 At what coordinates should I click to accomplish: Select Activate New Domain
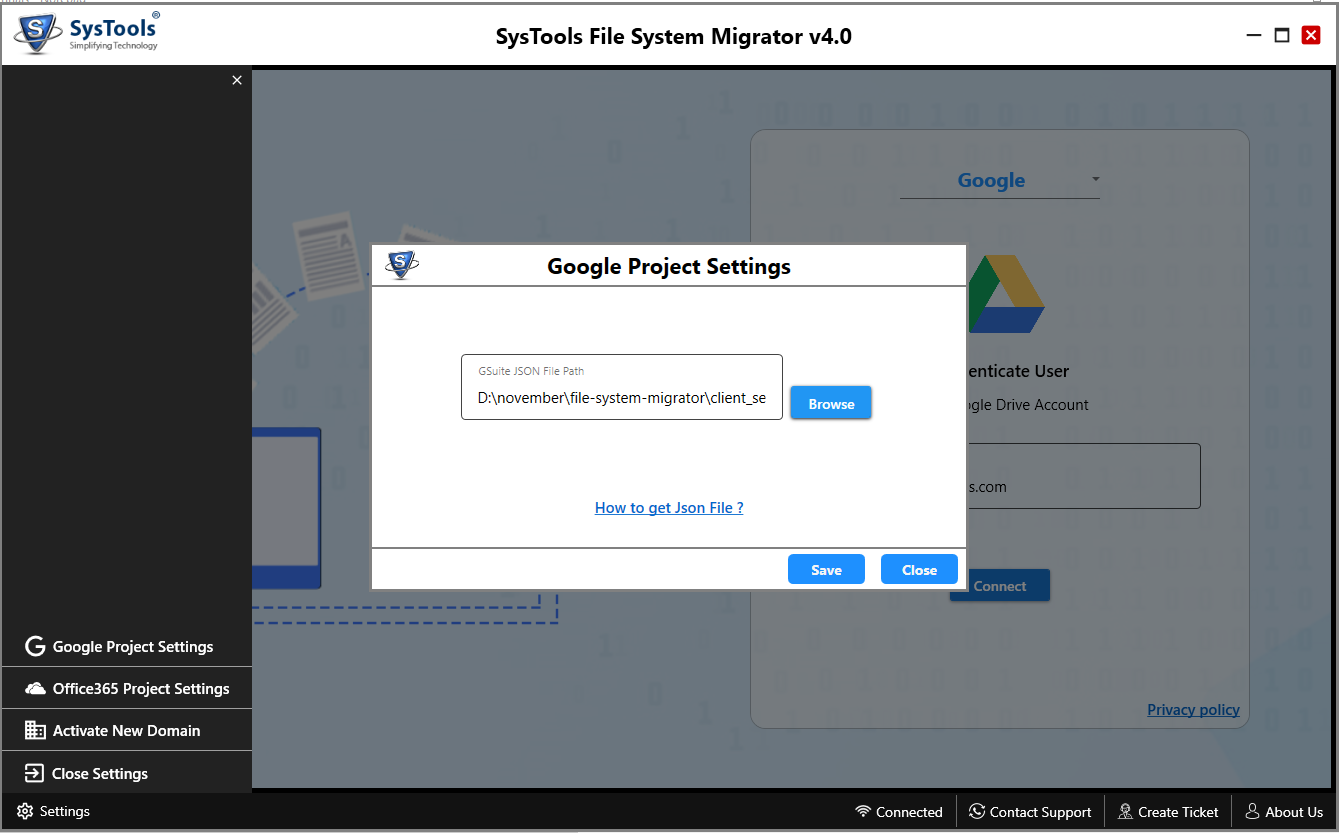(127, 730)
